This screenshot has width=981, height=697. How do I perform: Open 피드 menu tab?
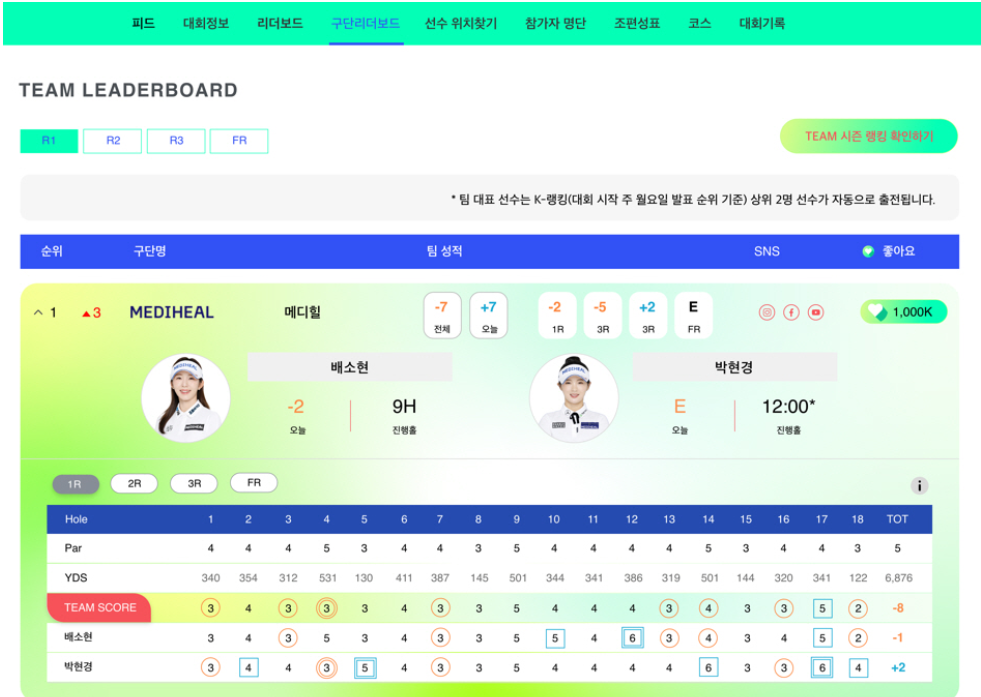click(143, 23)
